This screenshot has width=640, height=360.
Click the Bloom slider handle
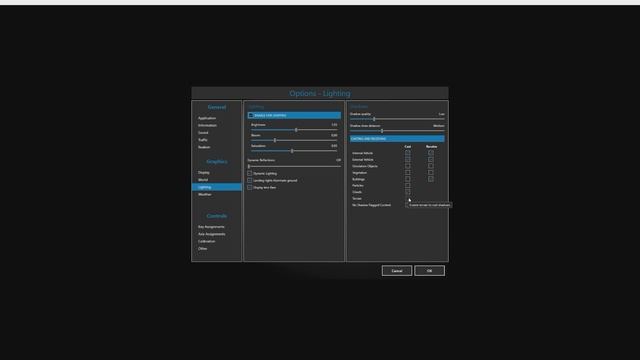coord(275,140)
